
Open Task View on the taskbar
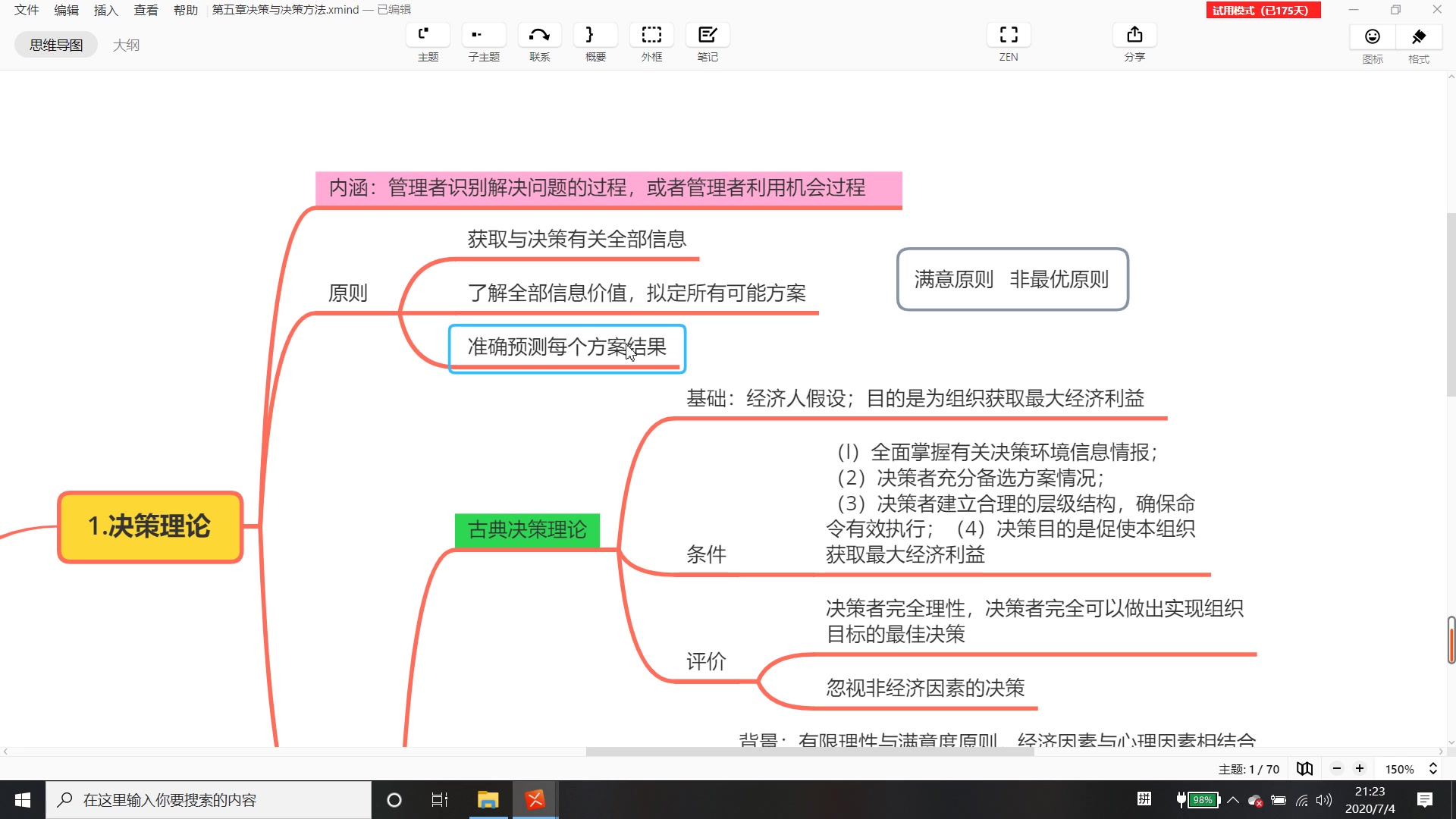[439, 800]
